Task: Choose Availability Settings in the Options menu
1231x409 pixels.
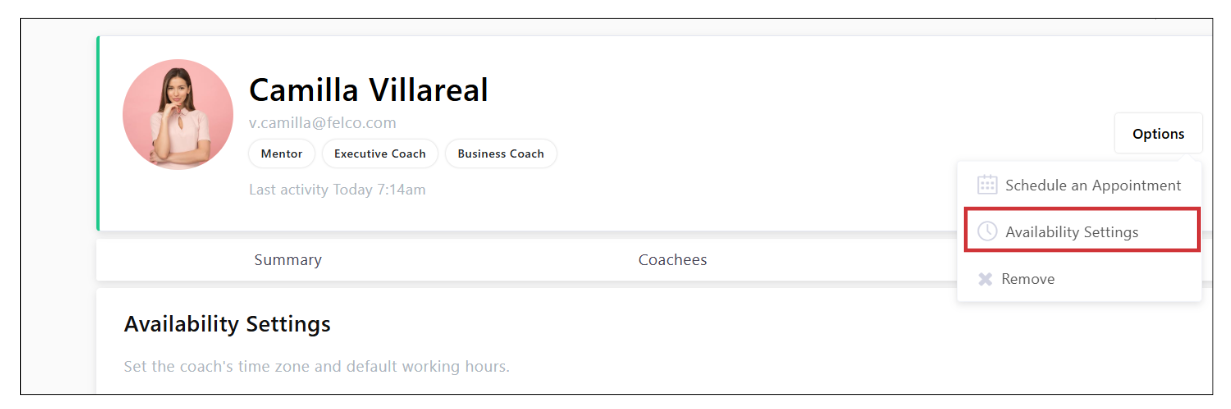Action: pos(1071,232)
